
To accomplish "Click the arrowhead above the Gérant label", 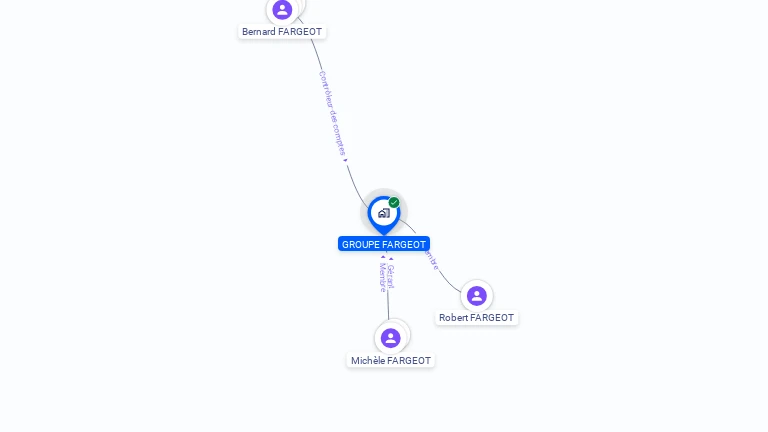I will click(391, 259).
